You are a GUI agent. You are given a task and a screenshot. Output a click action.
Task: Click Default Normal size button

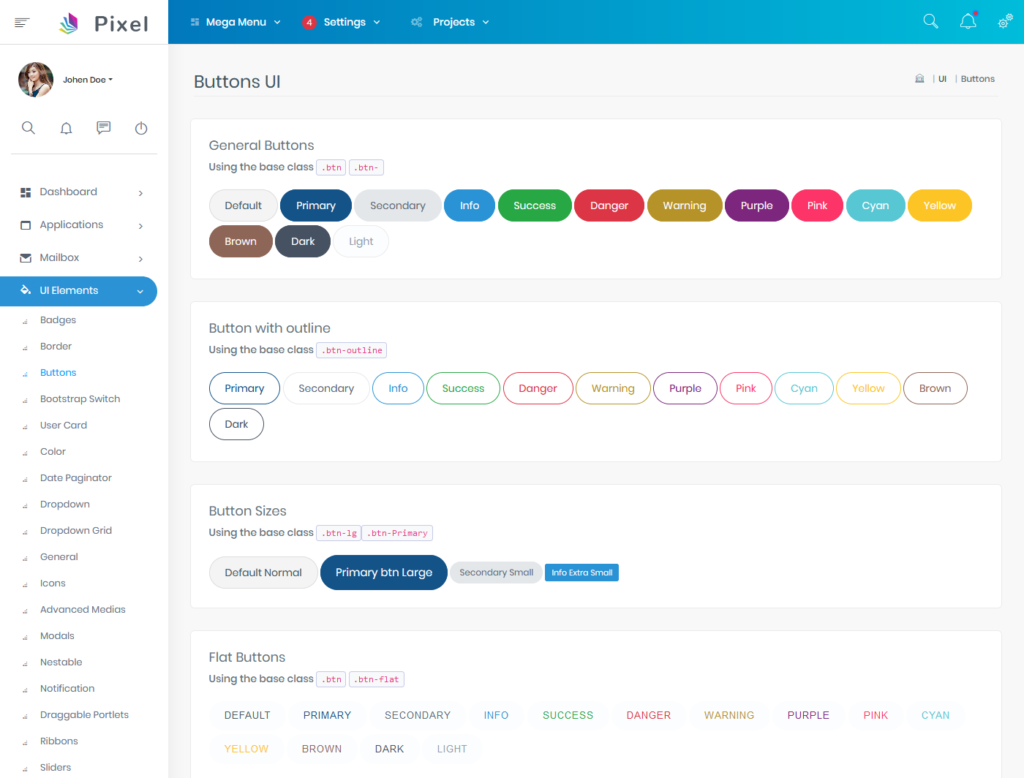coord(263,573)
